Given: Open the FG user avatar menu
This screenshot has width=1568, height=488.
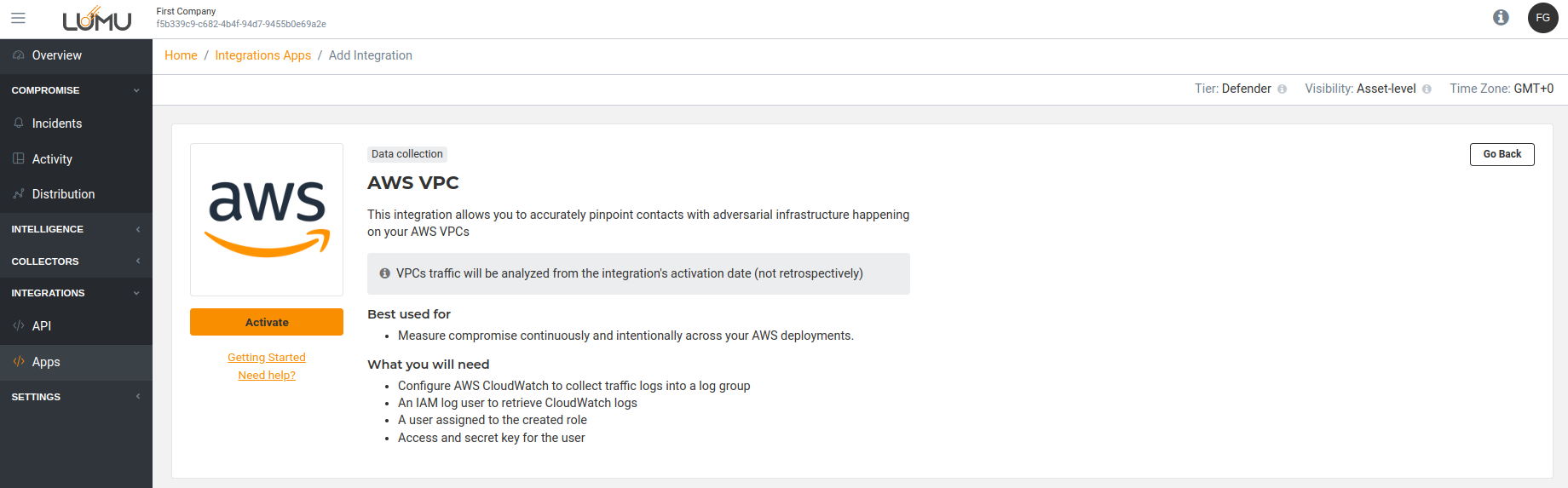Looking at the screenshot, I should (1542, 18).
